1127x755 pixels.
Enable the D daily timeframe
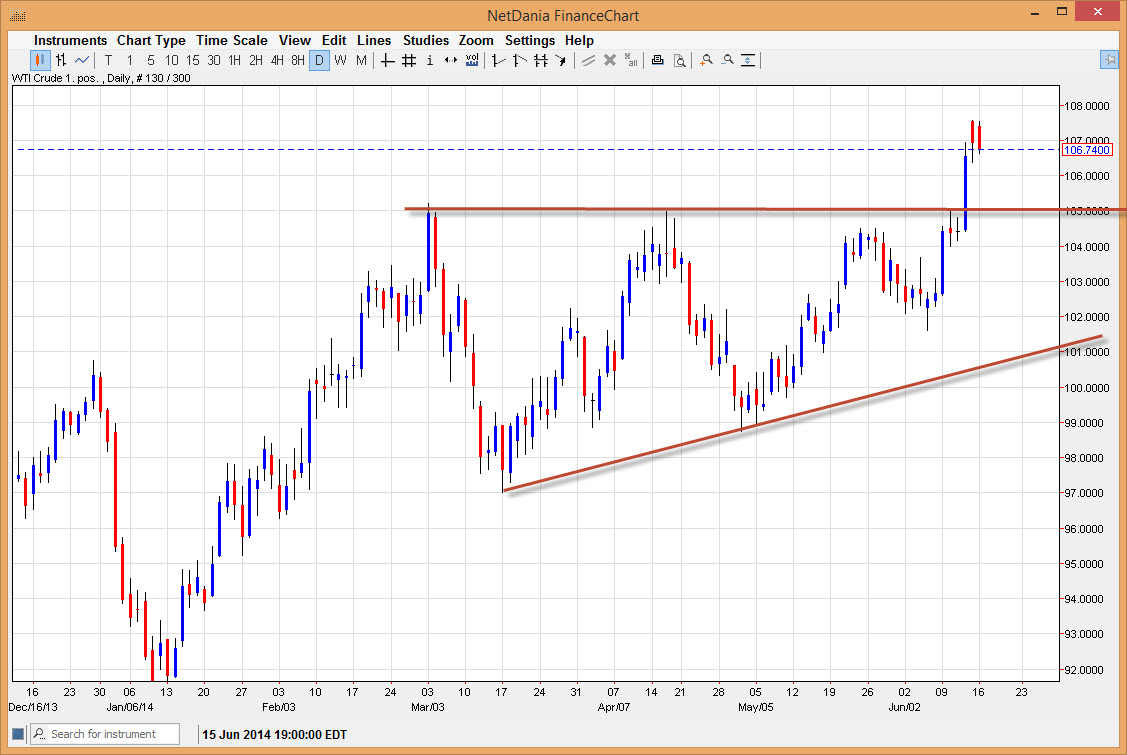coord(318,60)
